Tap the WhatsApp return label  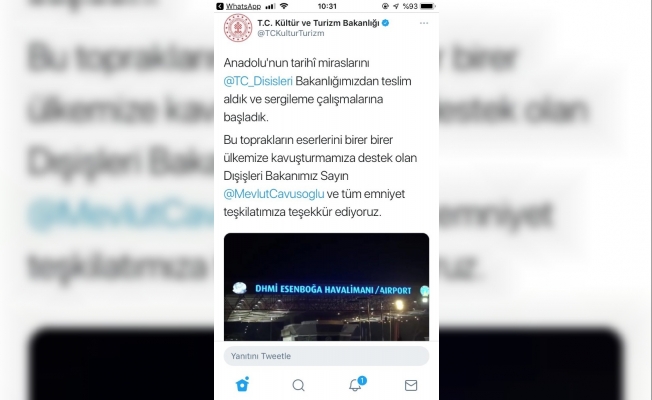pyautogui.click(x=243, y=6)
